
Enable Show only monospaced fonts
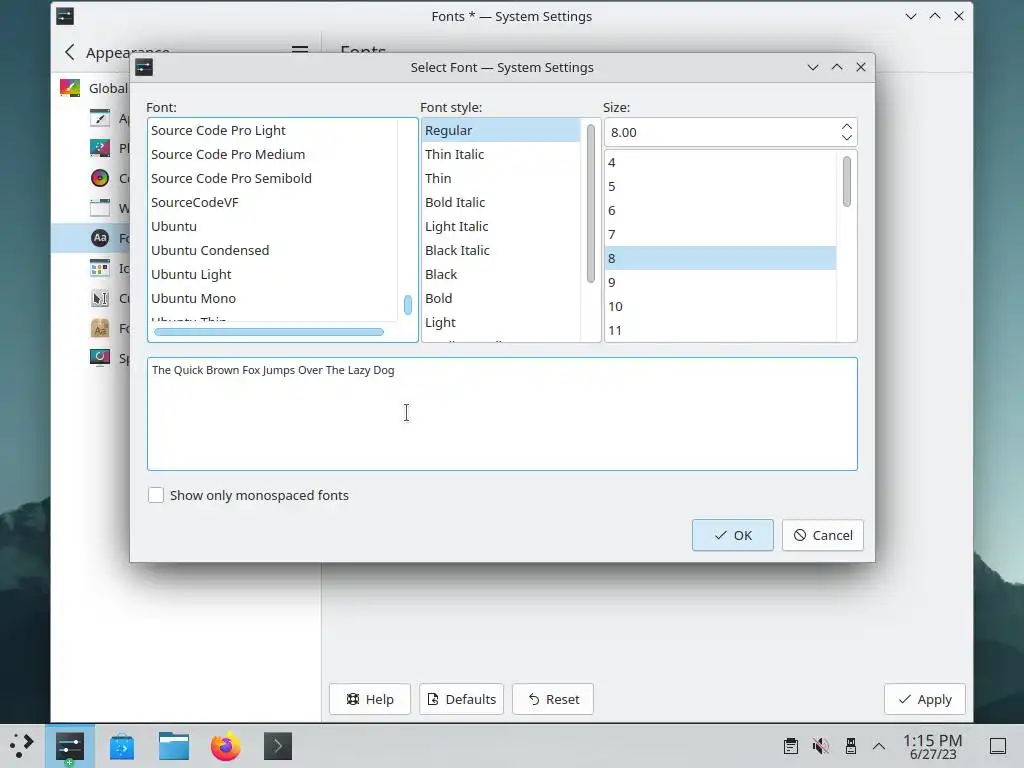point(156,495)
